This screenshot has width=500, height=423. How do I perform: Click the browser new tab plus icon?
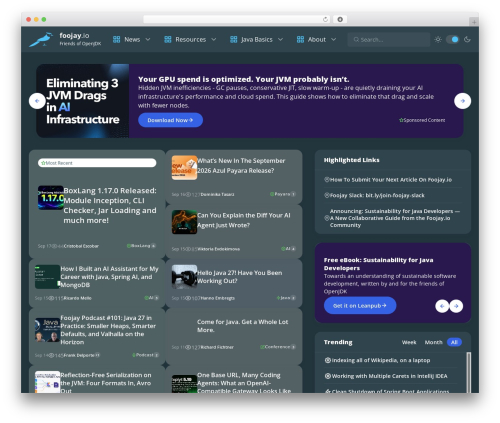[474, 22]
